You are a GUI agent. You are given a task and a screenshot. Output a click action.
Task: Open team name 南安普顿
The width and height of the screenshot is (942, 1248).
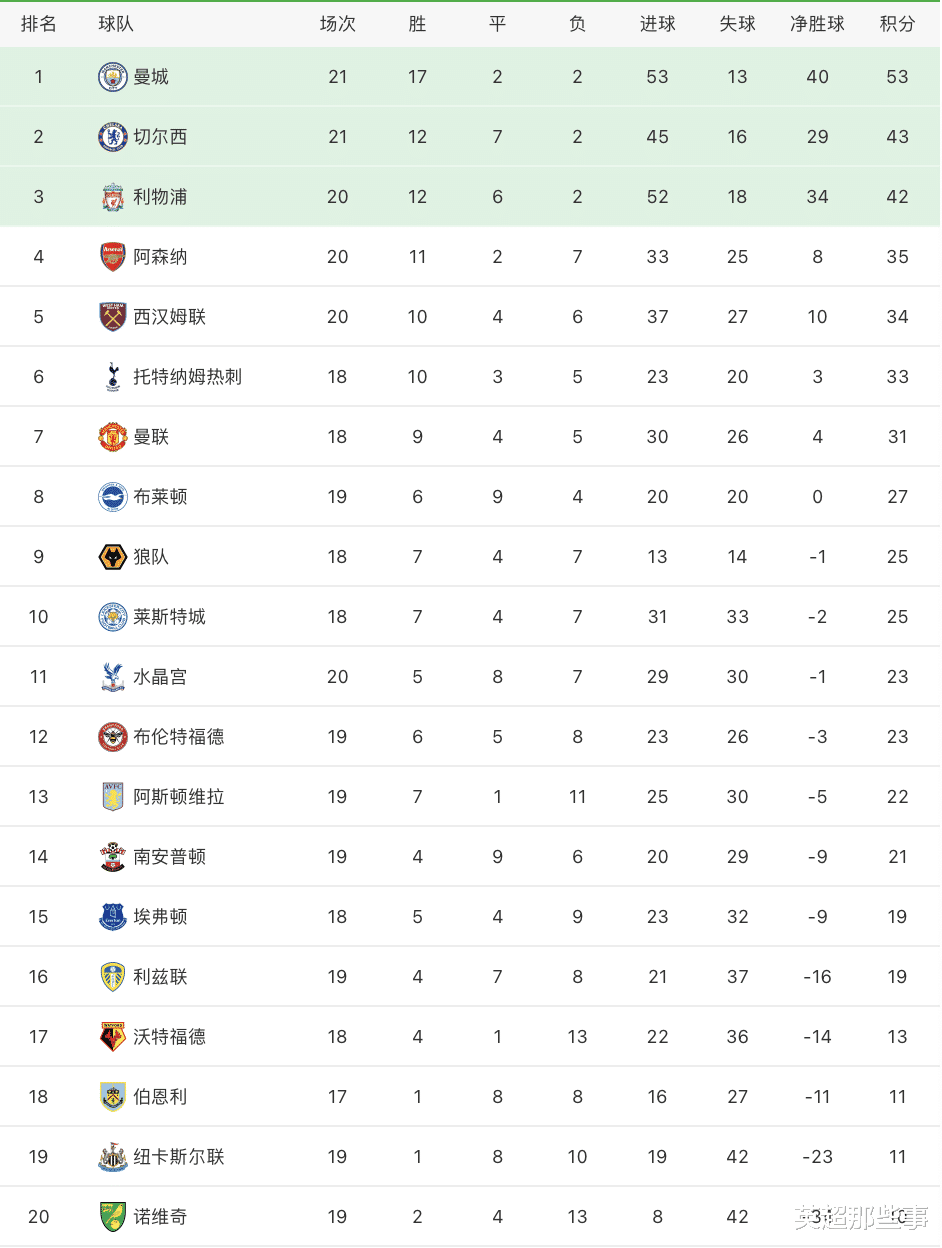pyautogui.click(x=169, y=857)
